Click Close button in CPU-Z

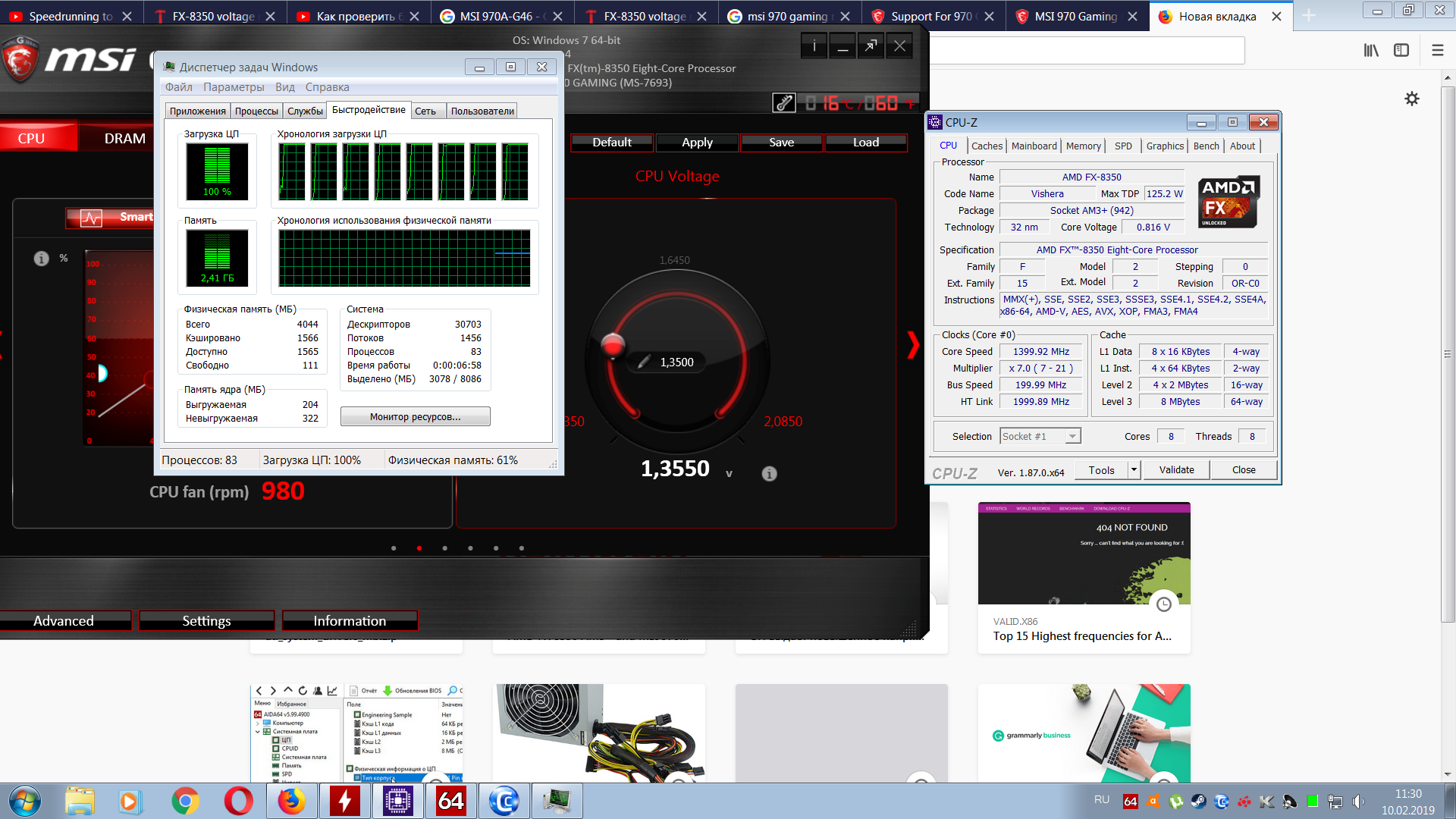[1243, 470]
